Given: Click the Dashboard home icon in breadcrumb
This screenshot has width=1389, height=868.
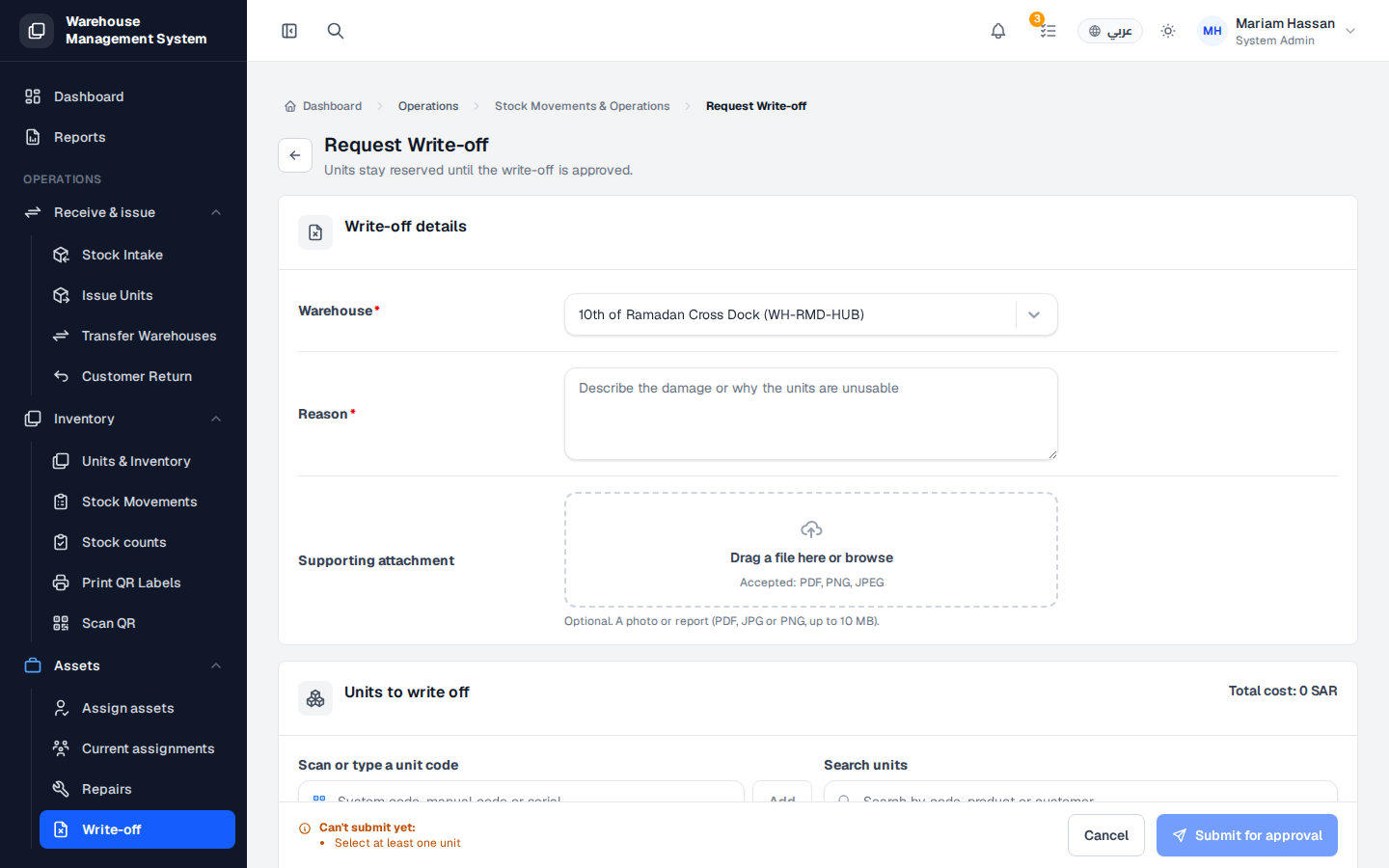Looking at the screenshot, I should tap(290, 106).
